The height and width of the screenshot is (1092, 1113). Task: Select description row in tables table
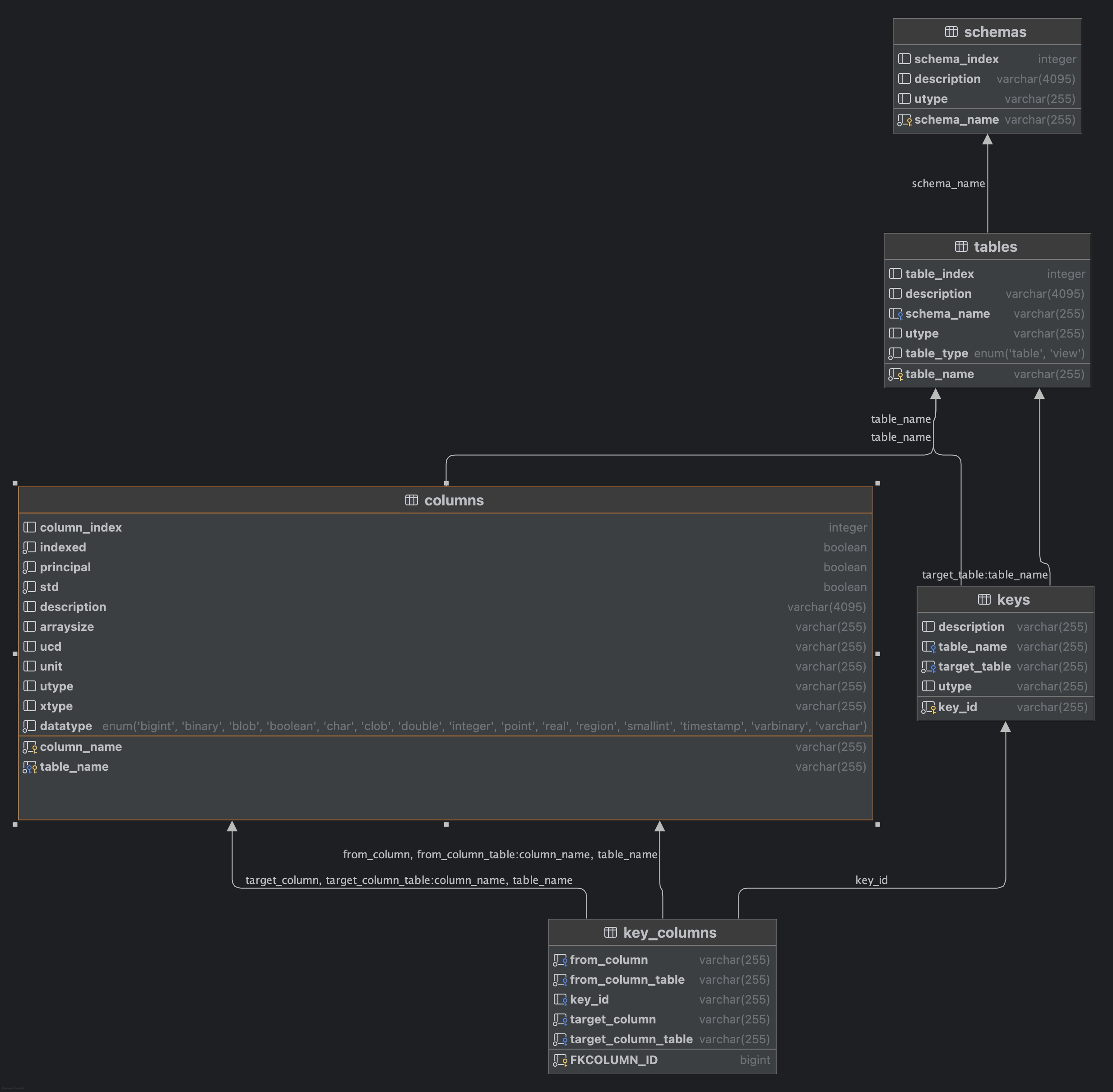[x=988, y=294]
